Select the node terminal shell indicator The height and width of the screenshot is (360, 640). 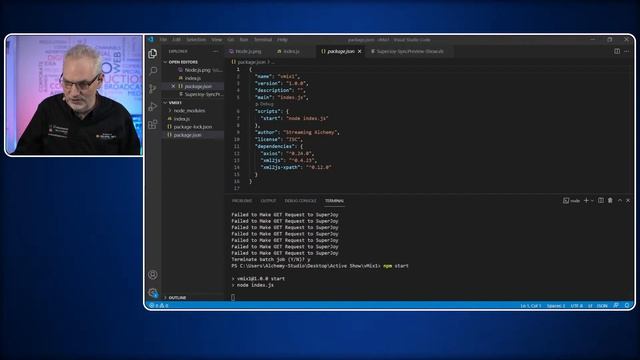(x=571, y=200)
